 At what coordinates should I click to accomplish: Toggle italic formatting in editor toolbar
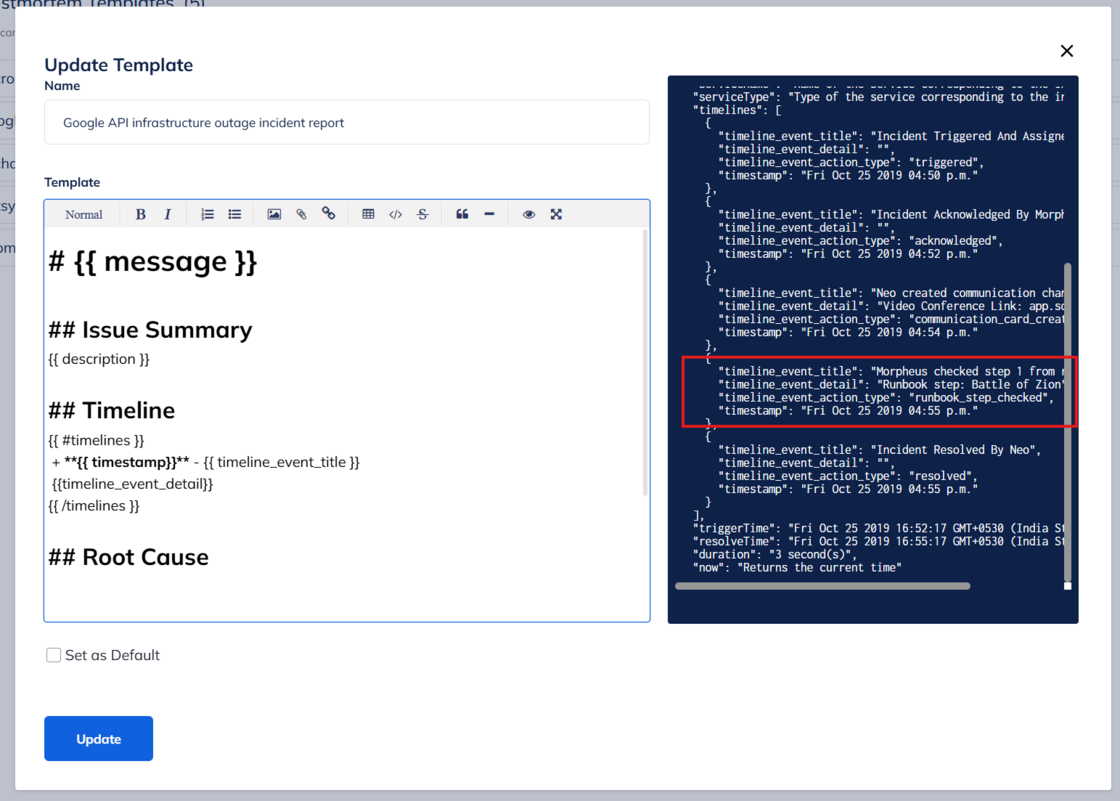pos(167,214)
